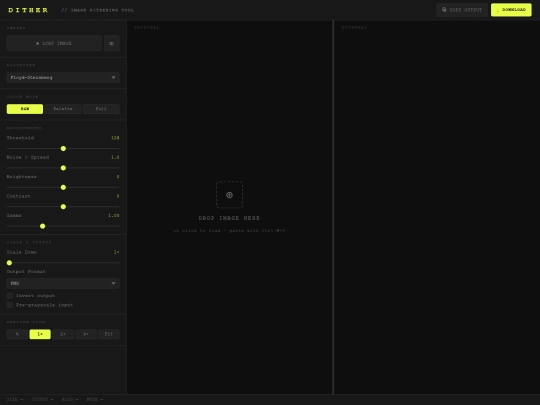Click the Gamma value 1.00

tap(114, 216)
